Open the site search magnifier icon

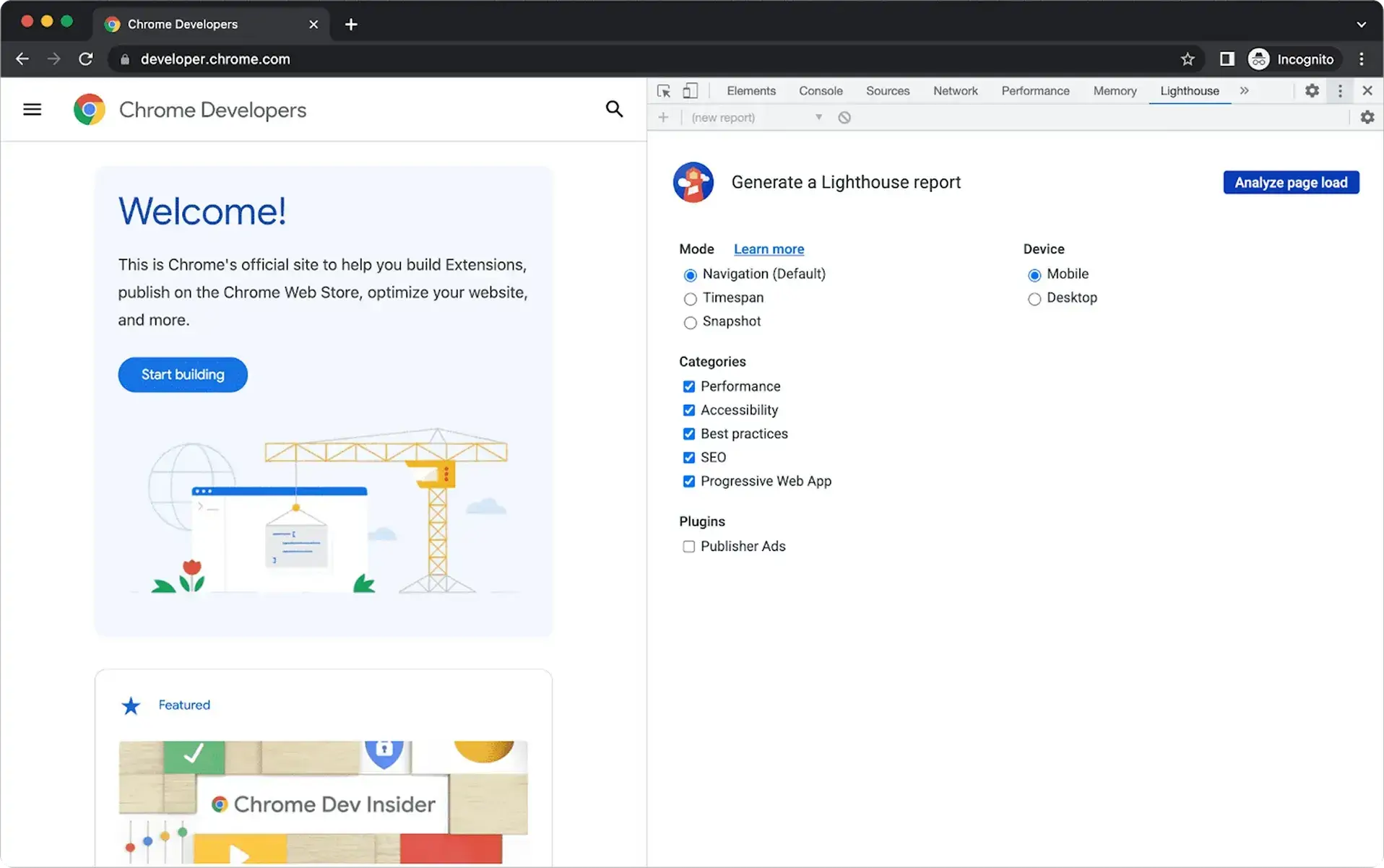point(614,109)
